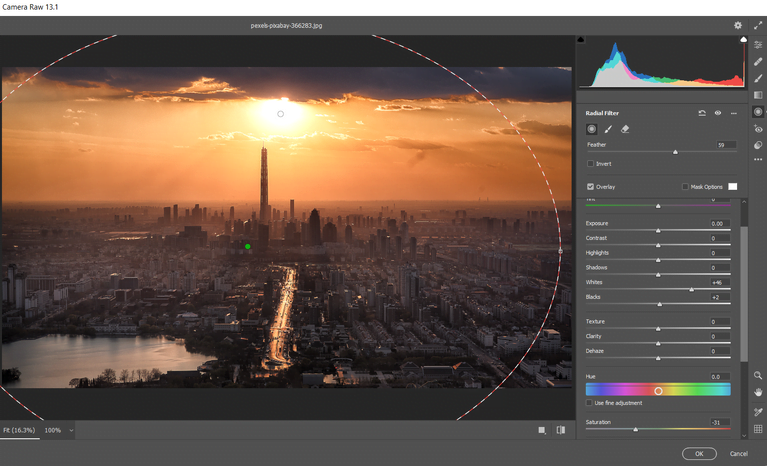Toggle radial filter visibility eye
Screen dimensions: 767x466
click(718, 113)
